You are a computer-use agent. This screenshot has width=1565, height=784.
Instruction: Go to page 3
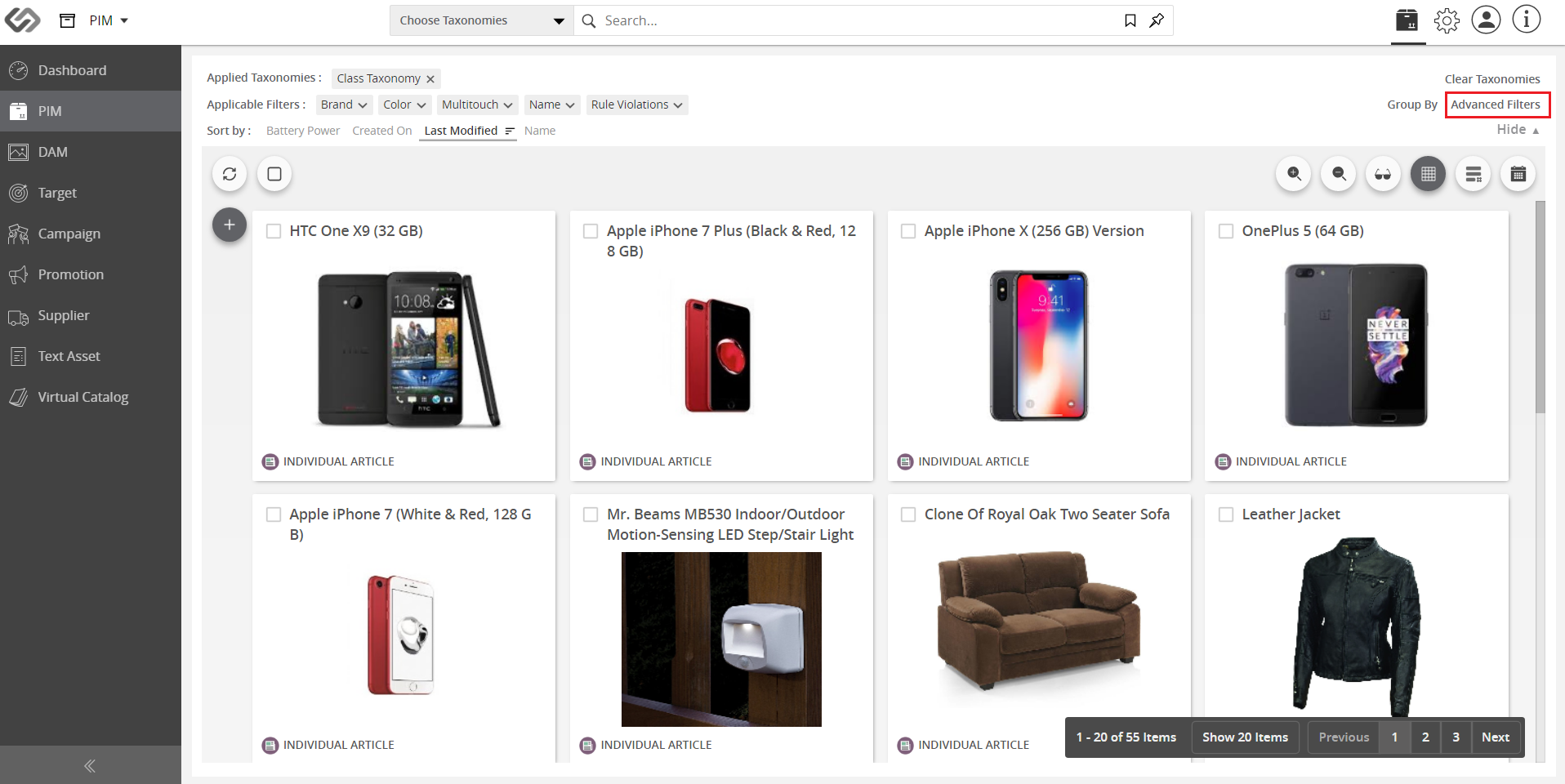click(1456, 737)
